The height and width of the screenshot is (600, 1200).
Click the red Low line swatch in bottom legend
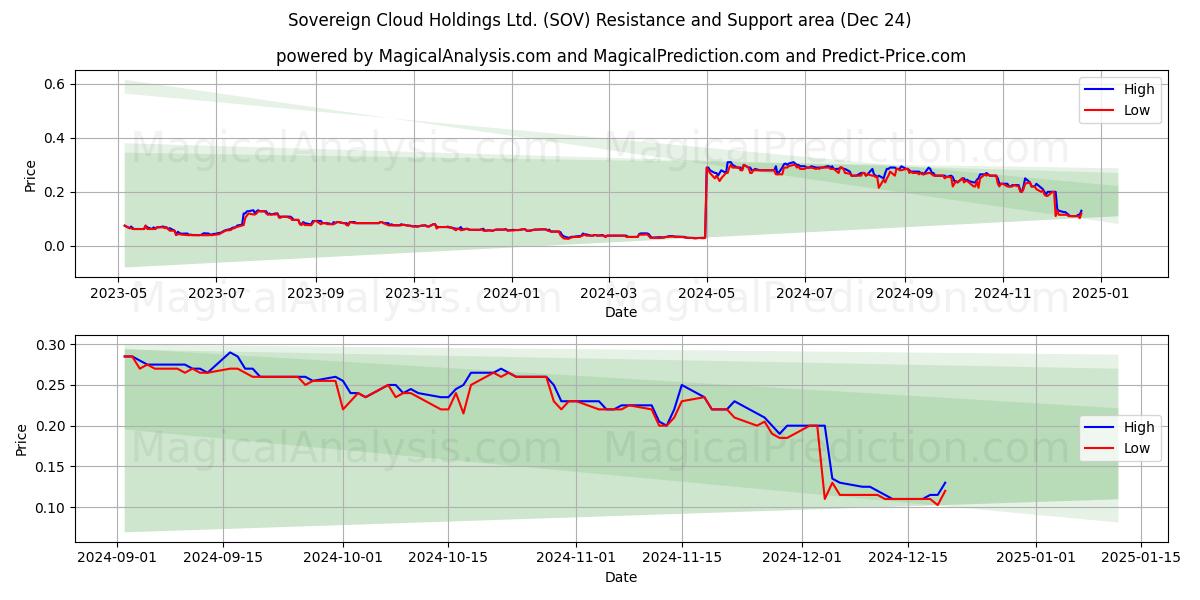[1100, 448]
